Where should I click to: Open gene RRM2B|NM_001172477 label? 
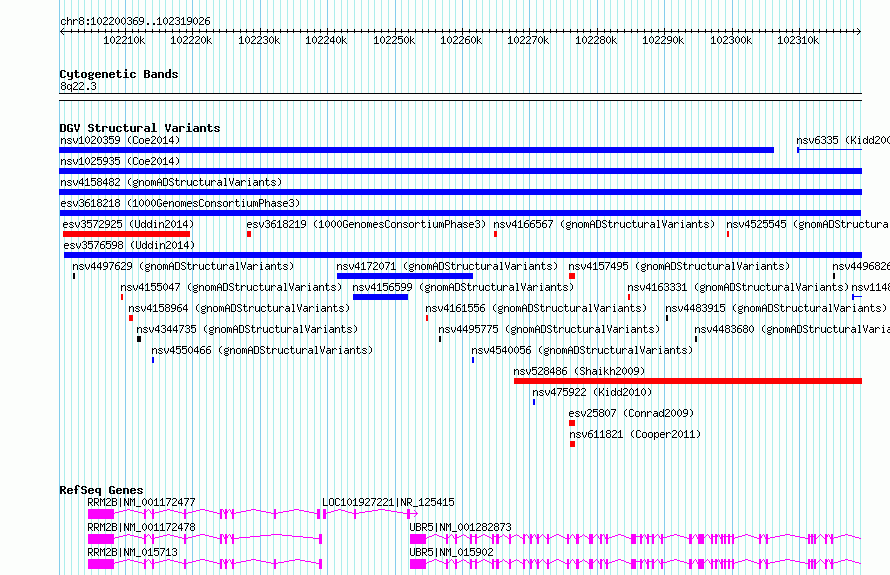pyautogui.click(x=141, y=502)
